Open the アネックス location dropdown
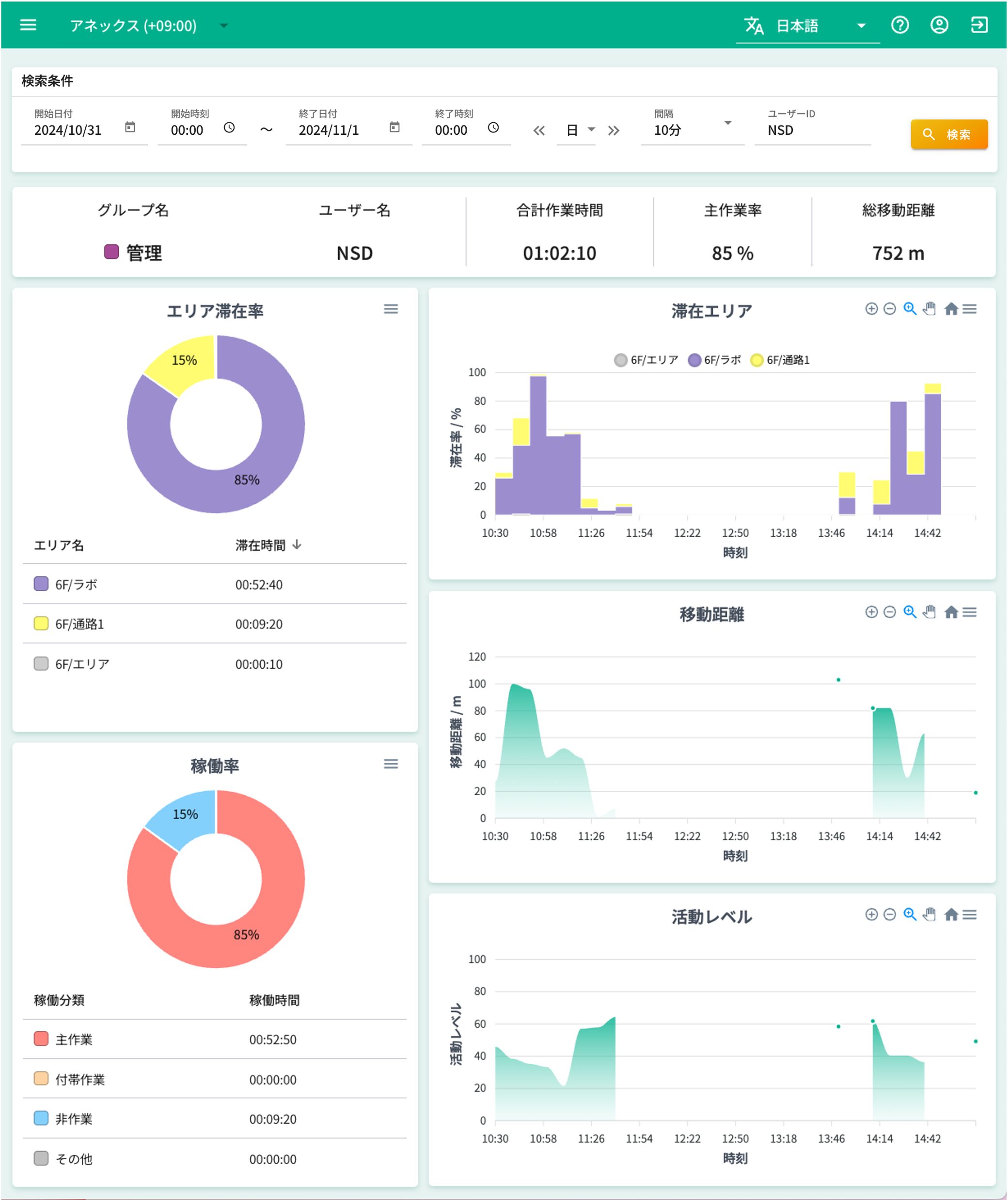The image size is (1008, 1200). [223, 25]
